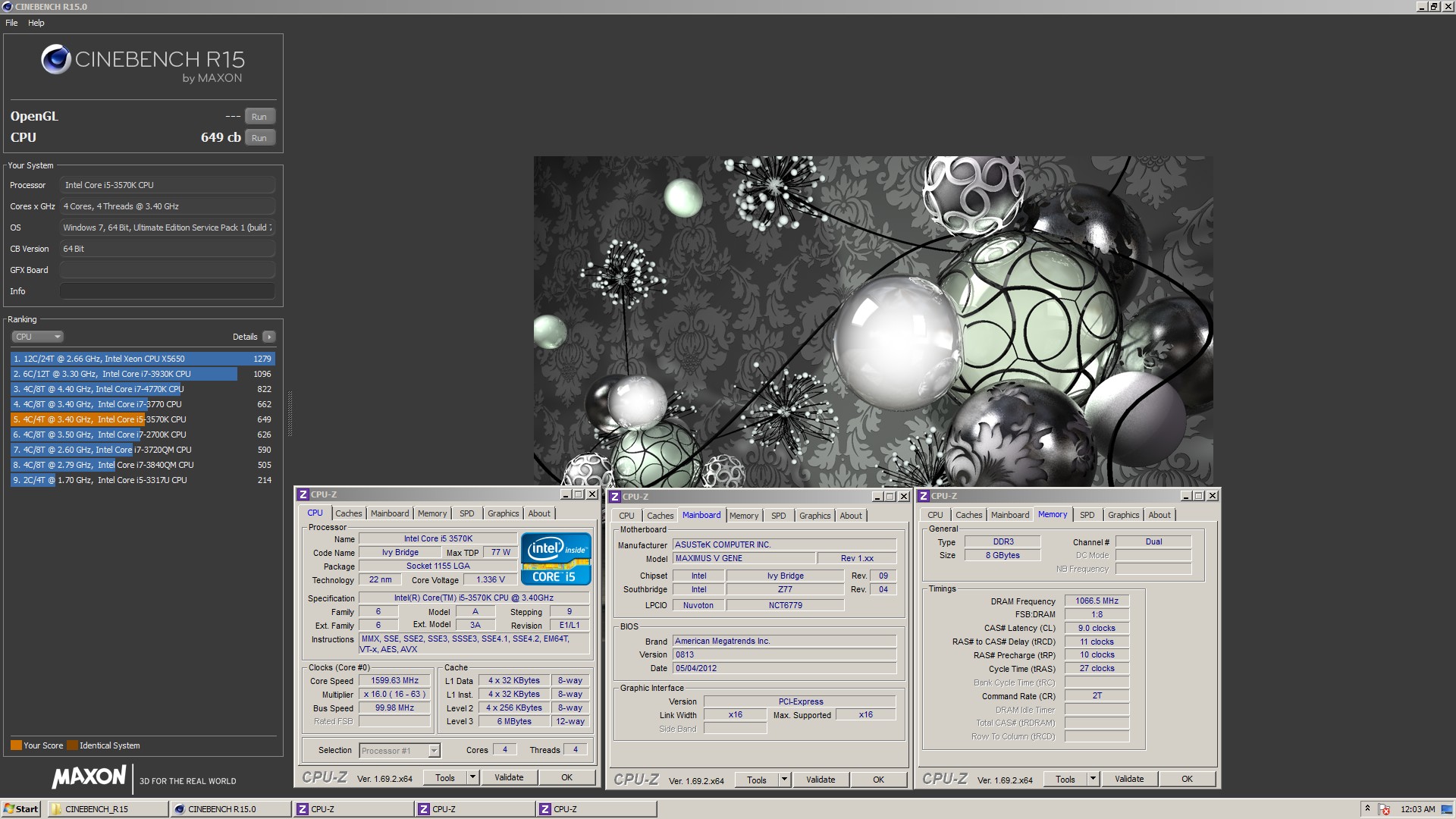Screen dimensions: 1456x819
Task: Click Validate in Mainboard CPU-Z window
Action: point(821,780)
